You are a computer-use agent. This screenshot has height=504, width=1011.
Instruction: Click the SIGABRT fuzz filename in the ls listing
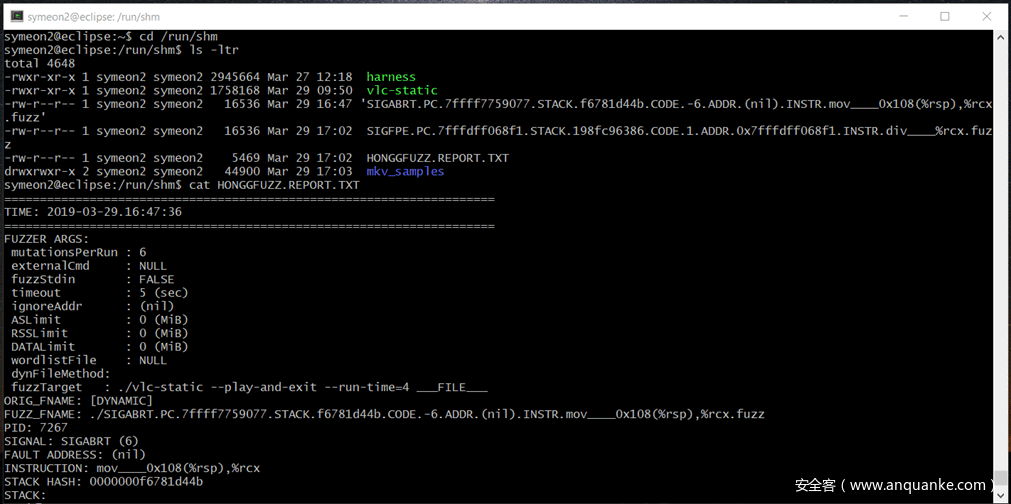pos(498,110)
